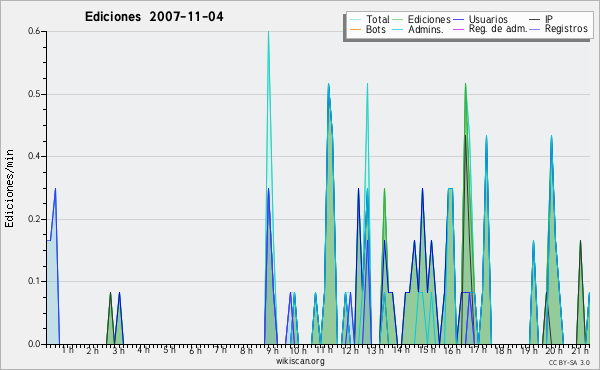
Task: Click the '19 h' x-axis tick label
Action: (x=529, y=350)
